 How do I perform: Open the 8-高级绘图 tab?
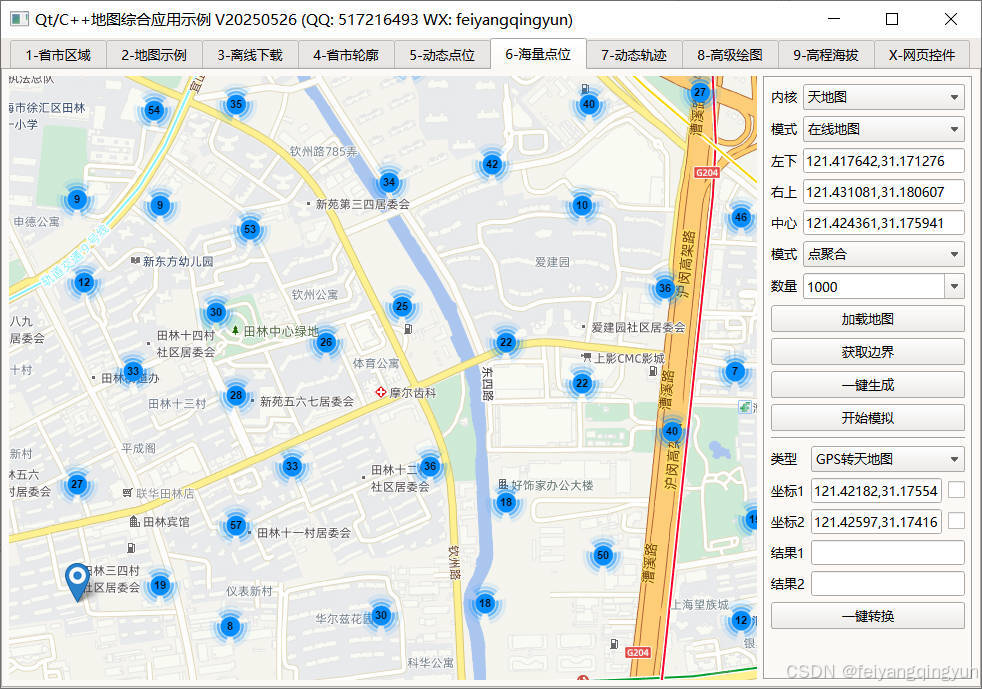(x=730, y=55)
